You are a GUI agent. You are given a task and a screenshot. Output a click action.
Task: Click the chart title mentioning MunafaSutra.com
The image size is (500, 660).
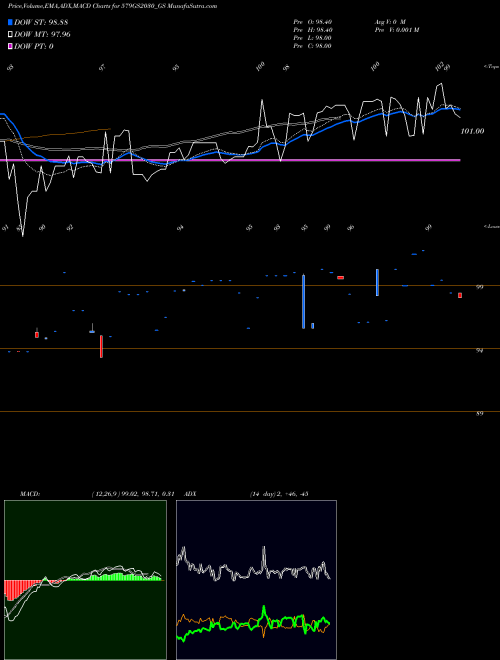[x=112, y=6]
